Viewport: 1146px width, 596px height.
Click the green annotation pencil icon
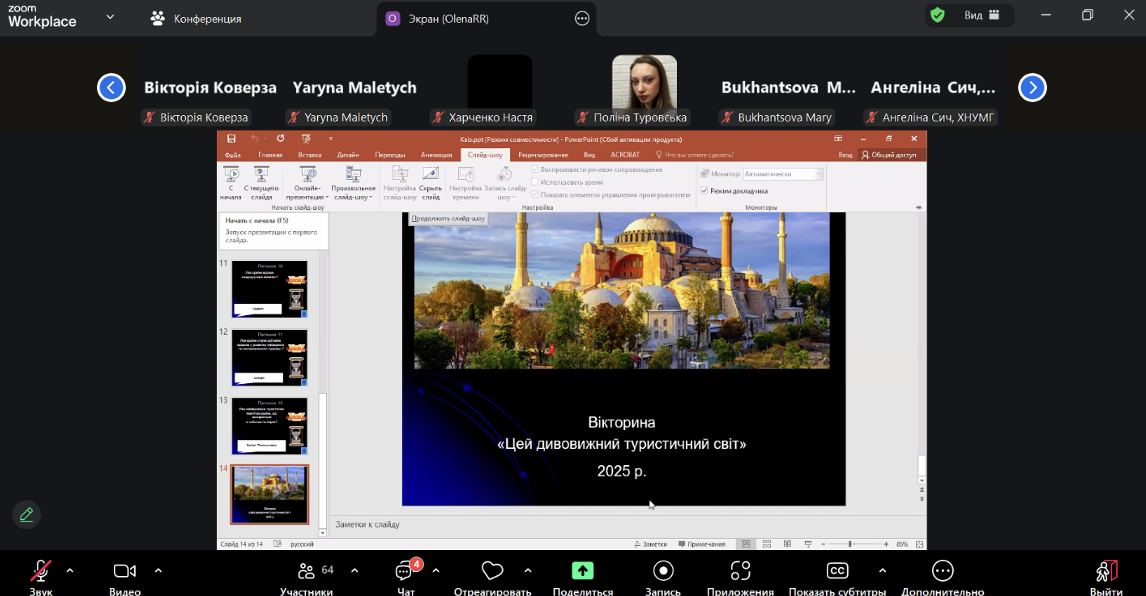(x=27, y=514)
